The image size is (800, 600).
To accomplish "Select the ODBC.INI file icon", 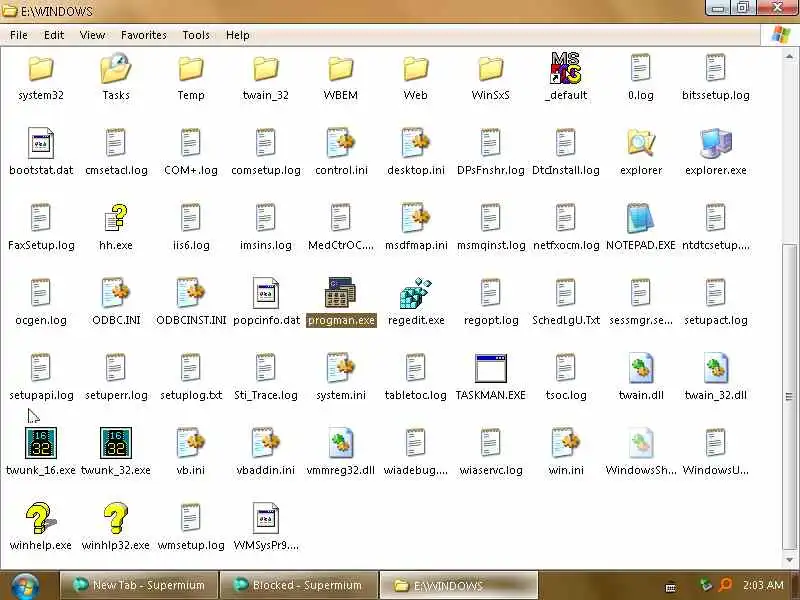I will 116,292.
